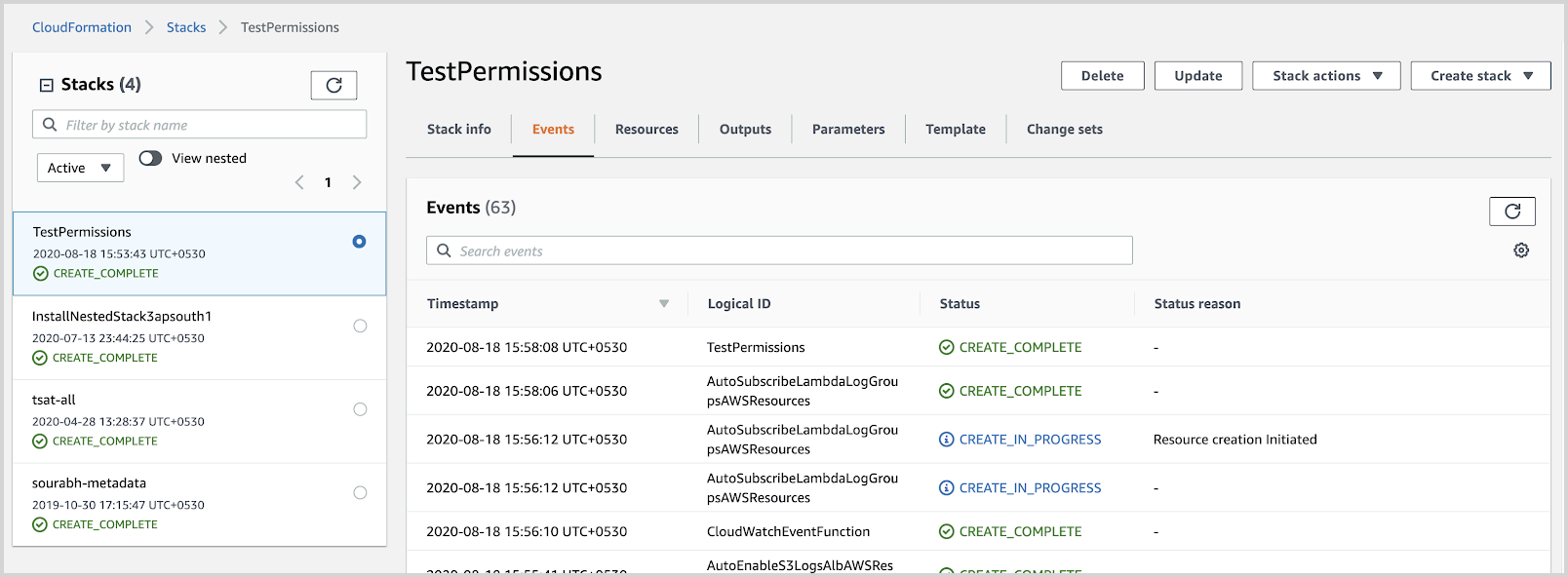Select the InstallNestedStack3apsouth1 radio button

(x=360, y=326)
